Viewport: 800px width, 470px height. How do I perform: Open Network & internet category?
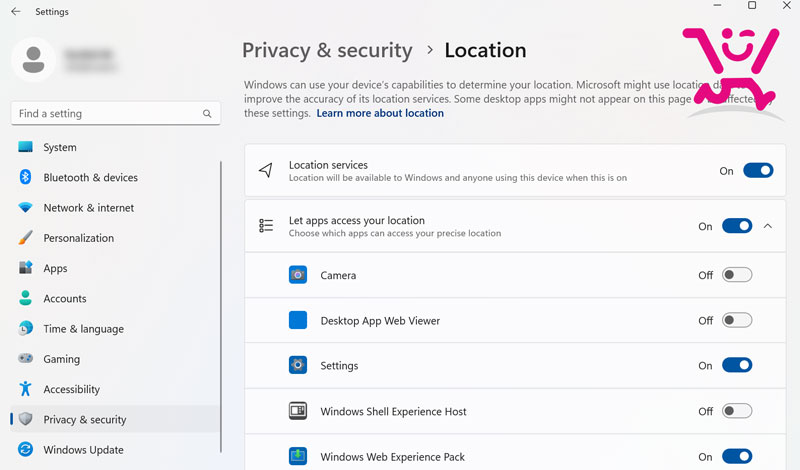click(89, 208)
